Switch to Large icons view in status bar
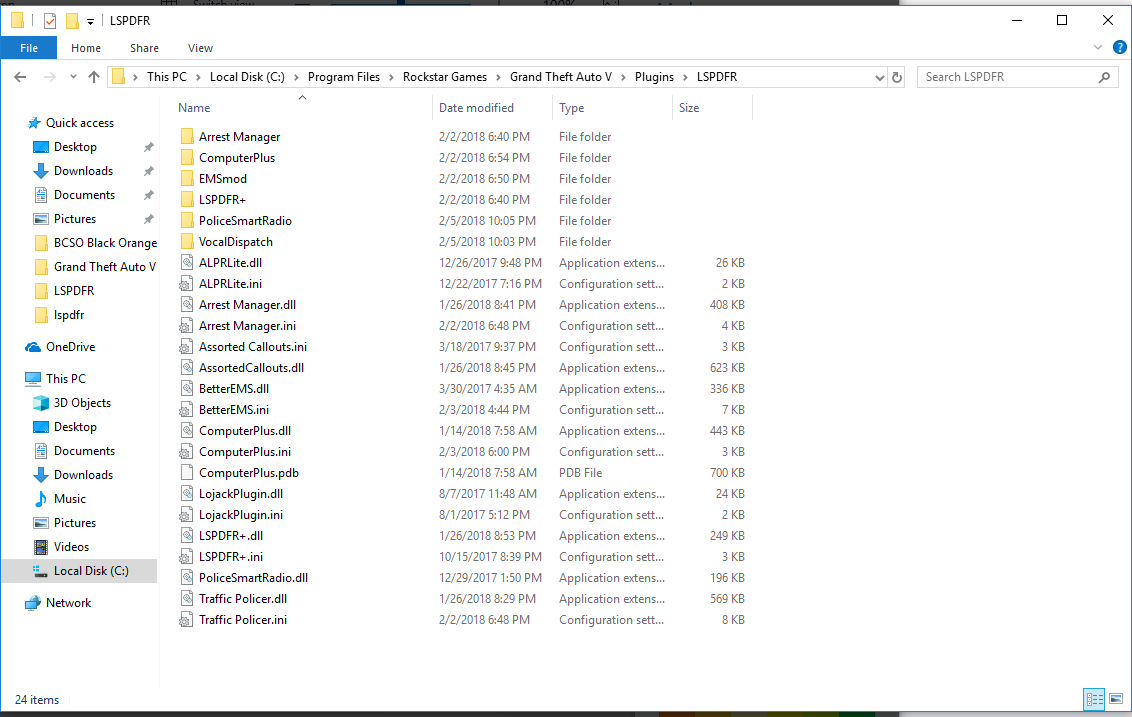This screenshot has width=1132, height=717. 1116,699
